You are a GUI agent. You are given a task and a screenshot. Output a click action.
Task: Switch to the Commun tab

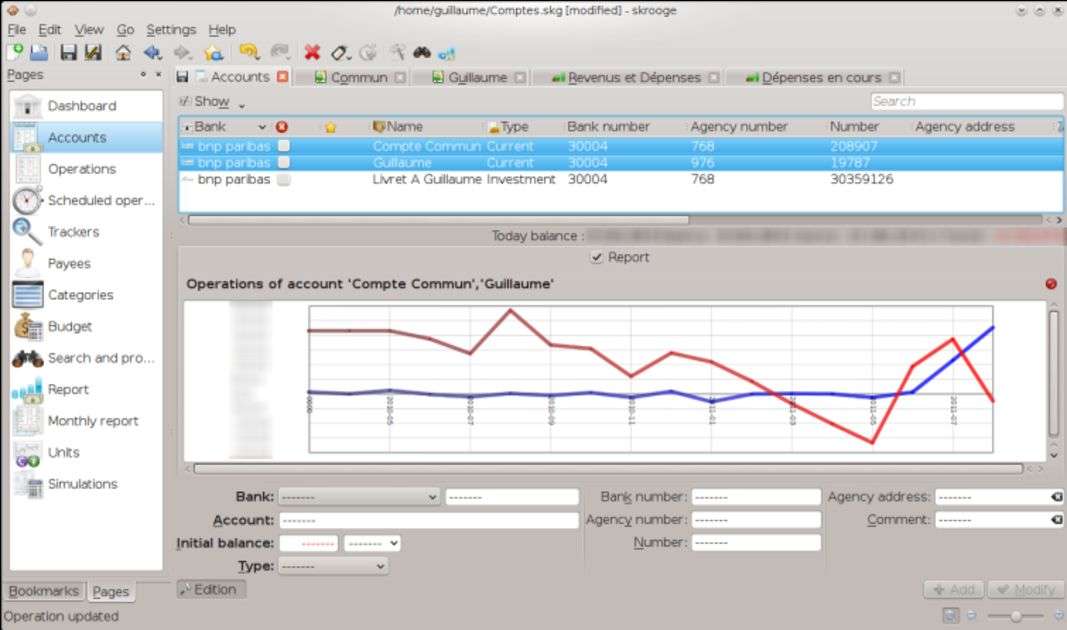pyautogui.click(x=359, y=78)
